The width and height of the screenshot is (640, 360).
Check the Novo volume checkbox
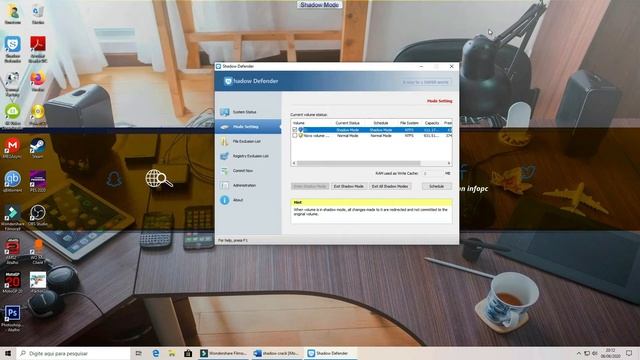(294, 136)
